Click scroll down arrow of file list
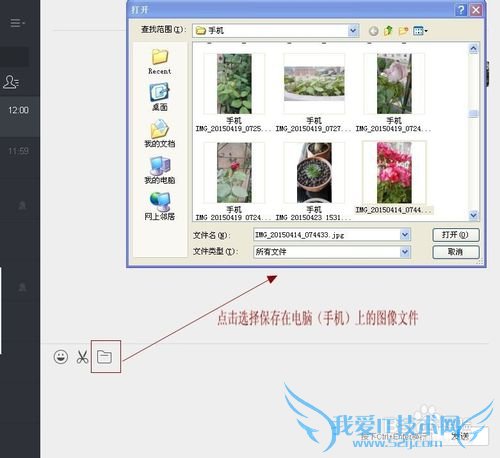The height and width of the screenshot is (458, 500). pyautogui.click(x=473, y=215)
